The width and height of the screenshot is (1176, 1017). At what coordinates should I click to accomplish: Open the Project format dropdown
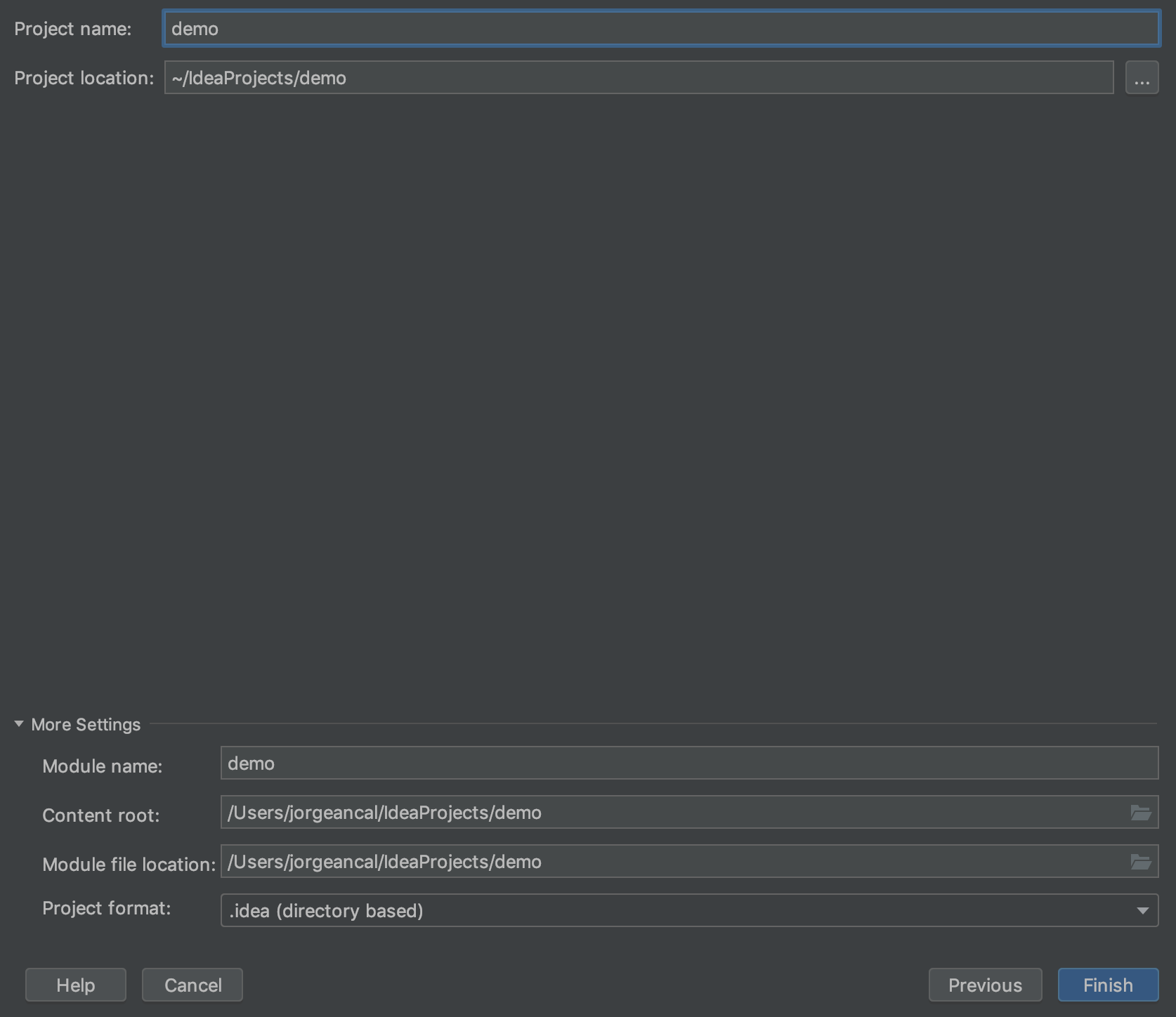[x=689, y=910]
